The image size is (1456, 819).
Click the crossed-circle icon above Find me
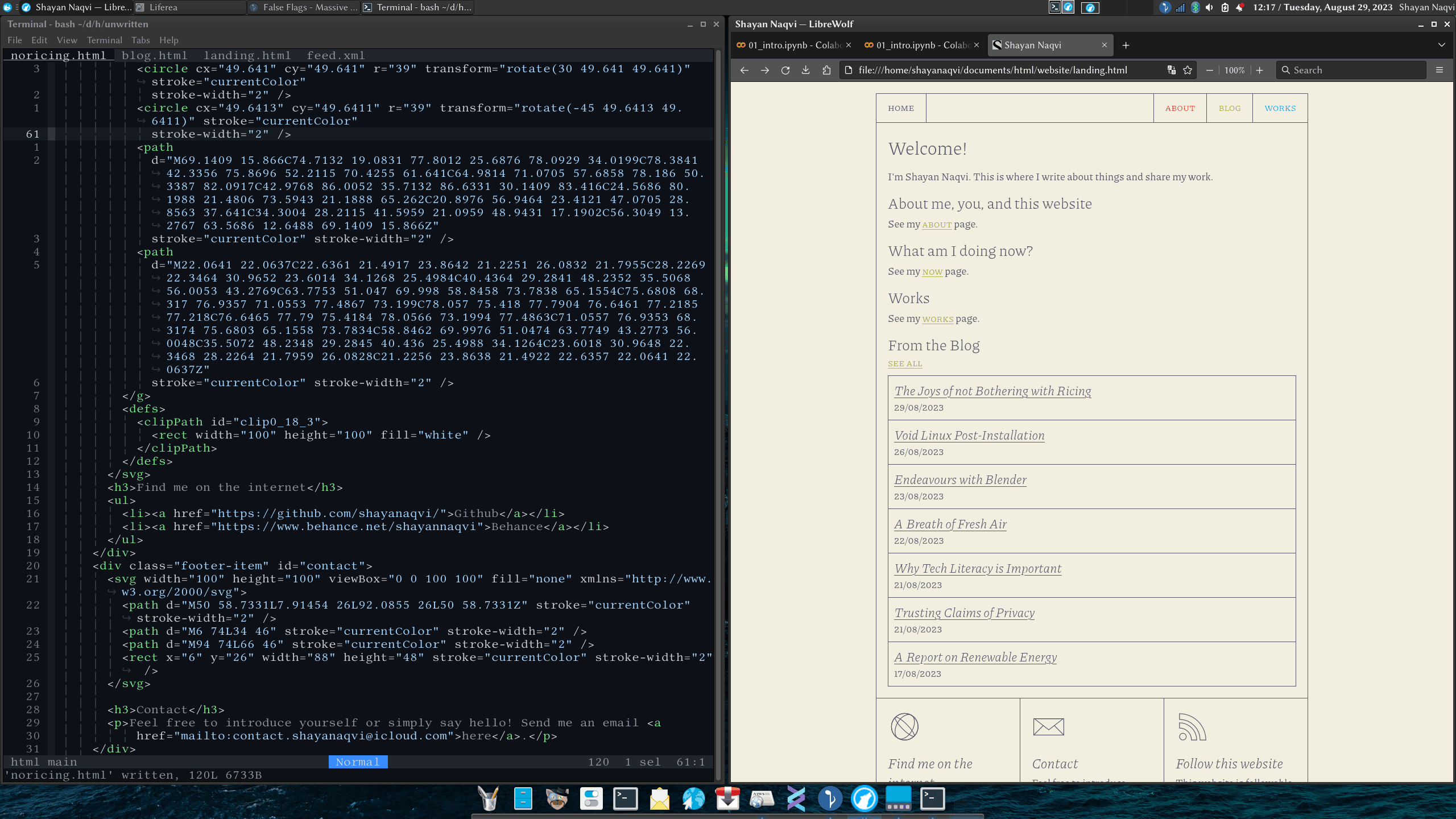[904, 726]
